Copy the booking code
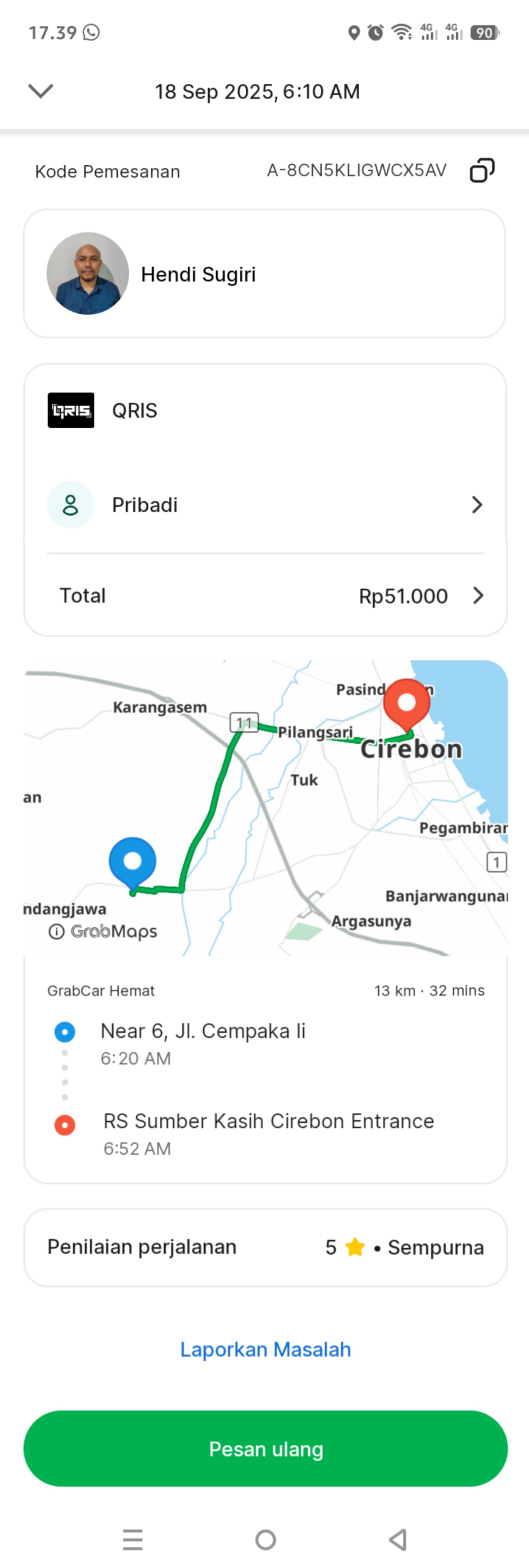529x1568 pixels. click(482, 170)
